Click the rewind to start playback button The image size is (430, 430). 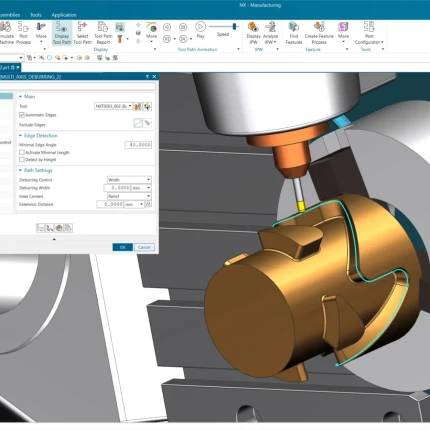(x=167, y=39)
